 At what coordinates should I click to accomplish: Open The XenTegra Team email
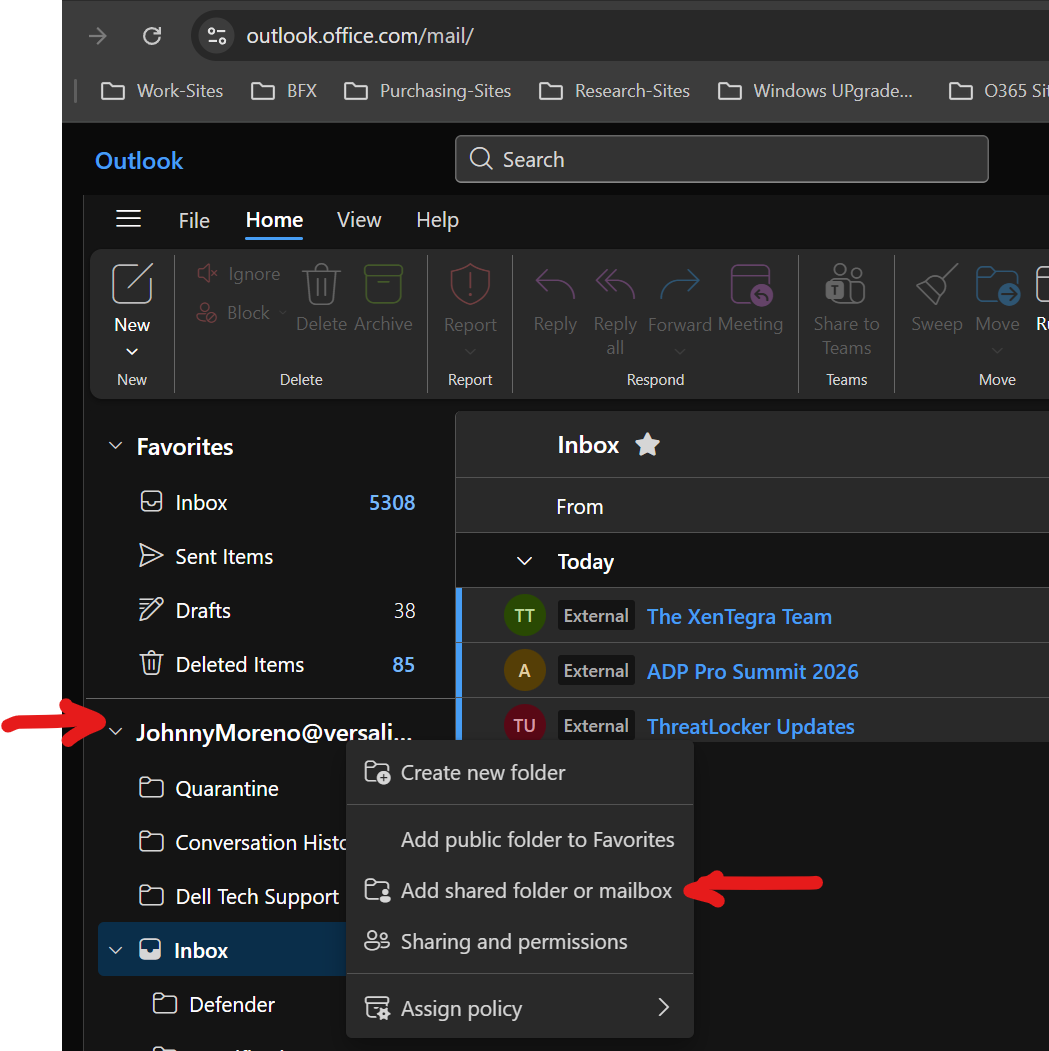739,617
